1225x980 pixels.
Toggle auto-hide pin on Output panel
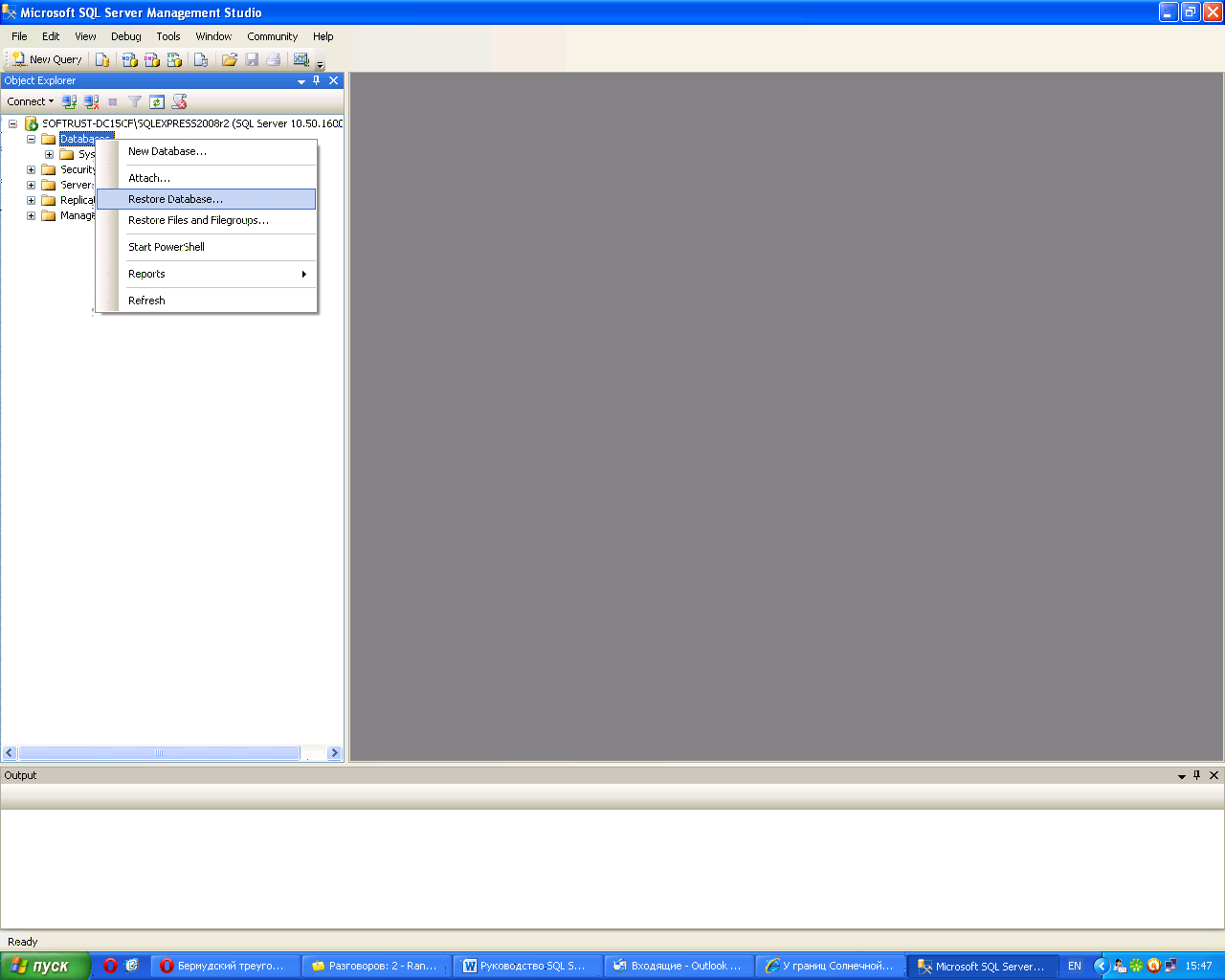[x=1197, y=775]
